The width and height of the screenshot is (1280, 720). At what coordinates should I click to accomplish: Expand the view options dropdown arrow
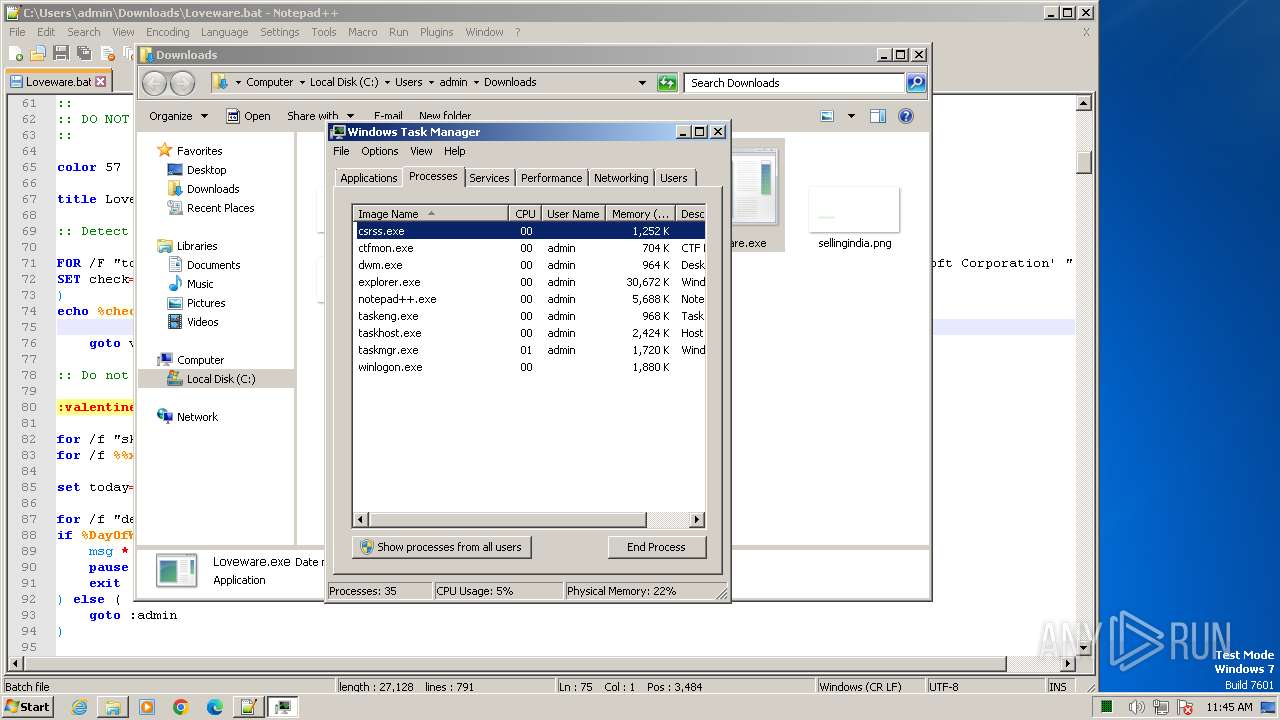point(851,116)
